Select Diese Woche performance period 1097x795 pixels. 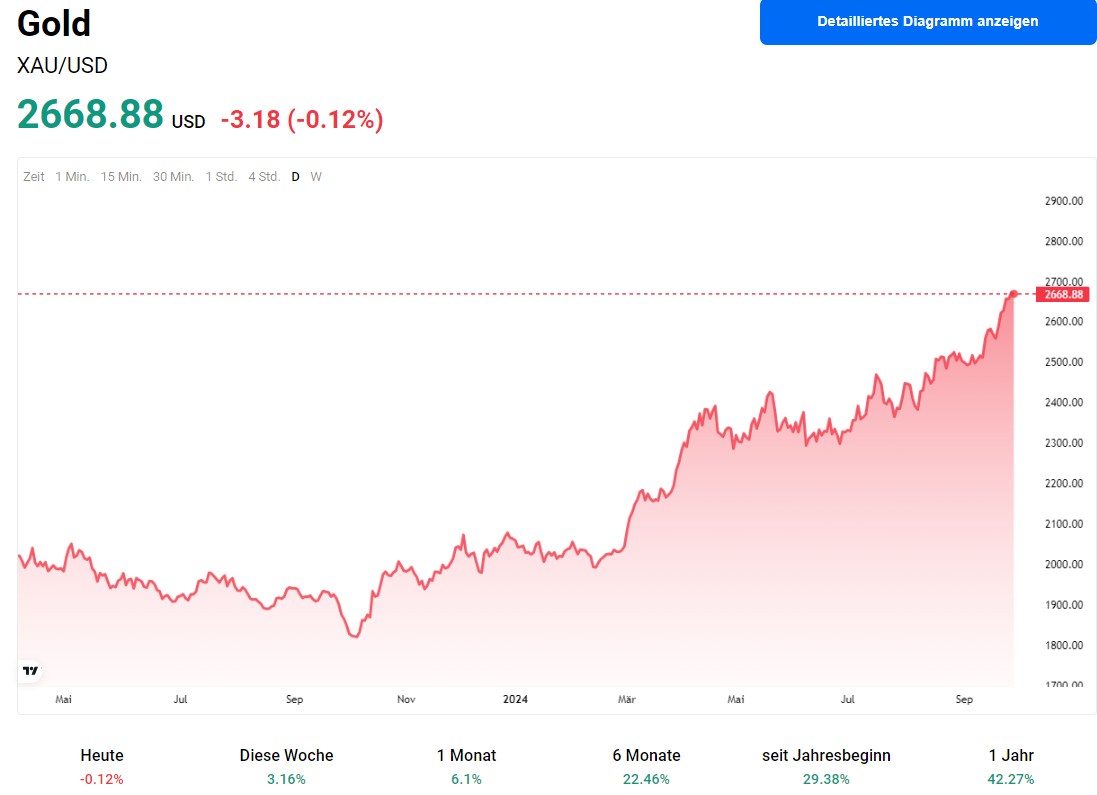(287, 766)
